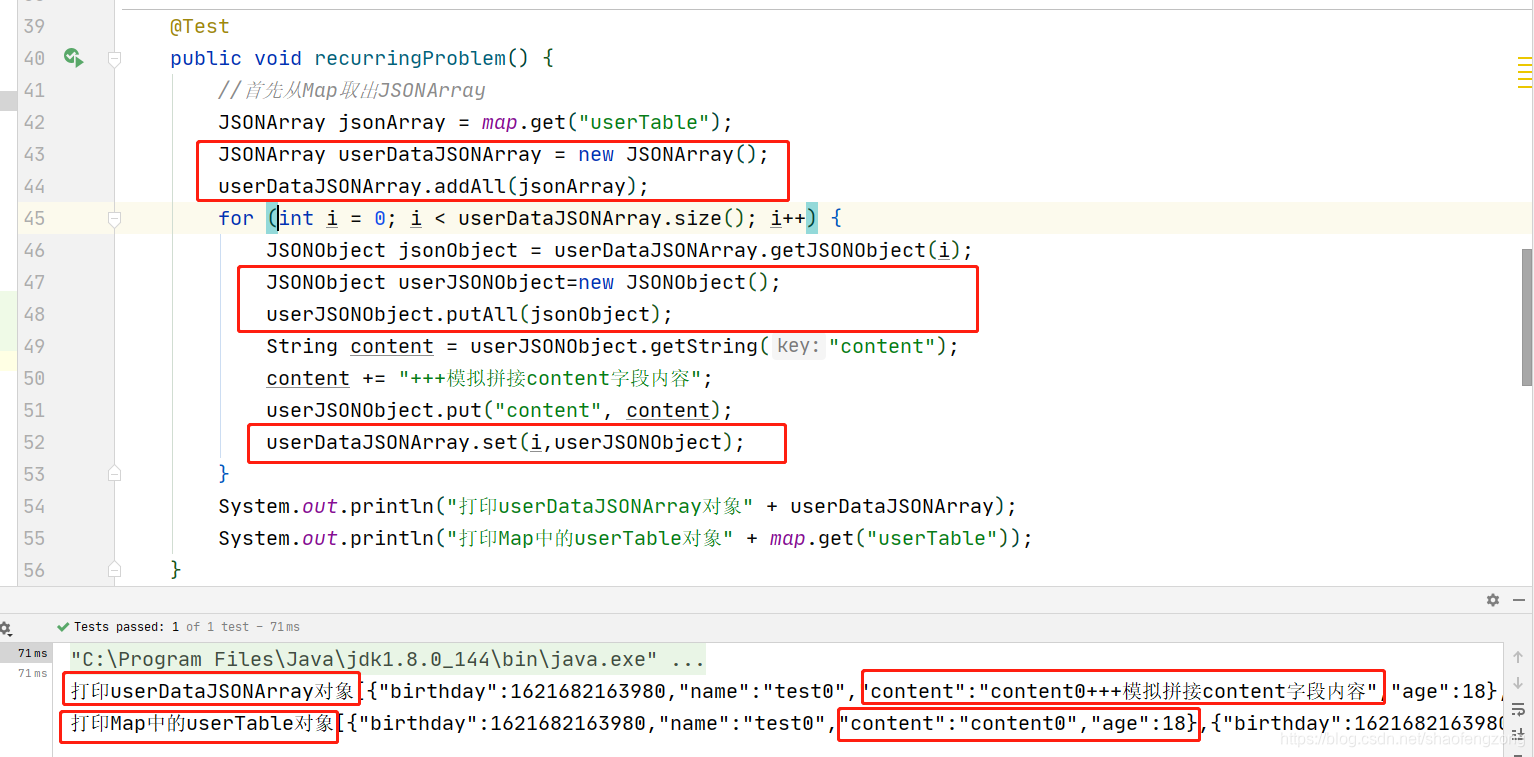Run the recurringProblem test via gutter icon
The width and height of the screenshot is (1534, 757).
[x=72, y=57]
